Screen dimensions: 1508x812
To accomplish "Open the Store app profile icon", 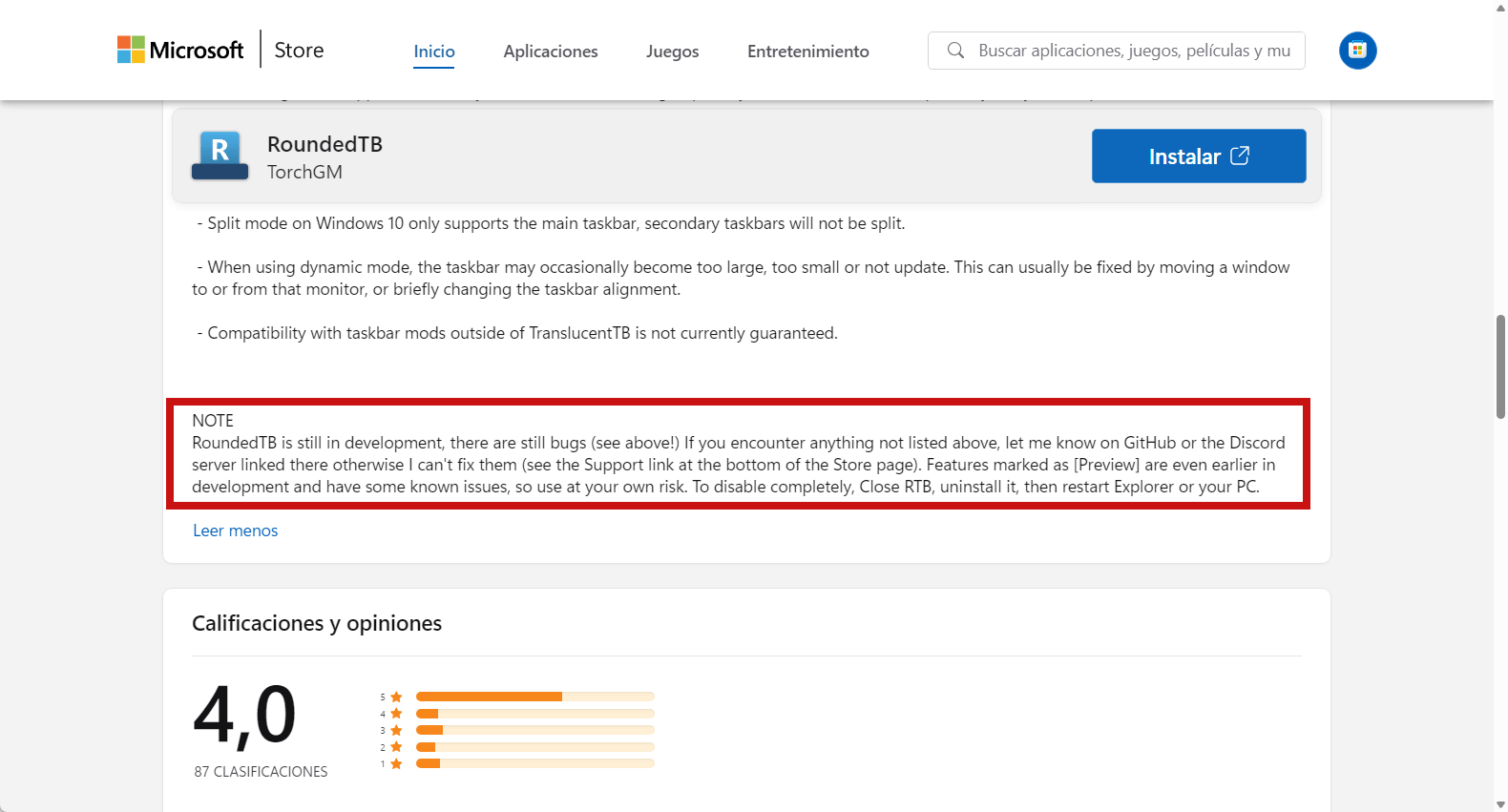I will (1358, 51).
